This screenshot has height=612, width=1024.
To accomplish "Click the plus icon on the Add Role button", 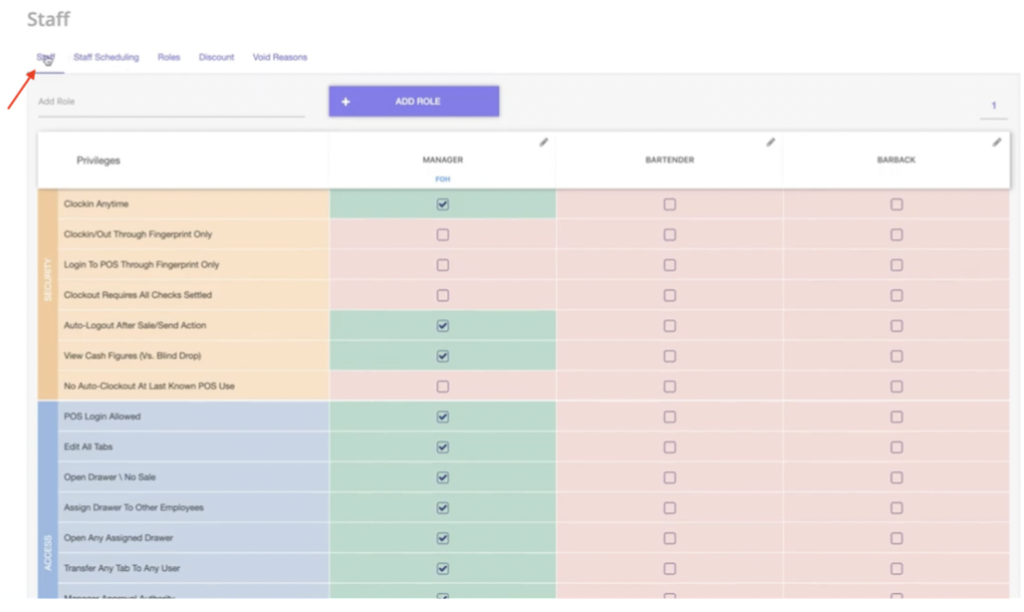I will (345, 101).
